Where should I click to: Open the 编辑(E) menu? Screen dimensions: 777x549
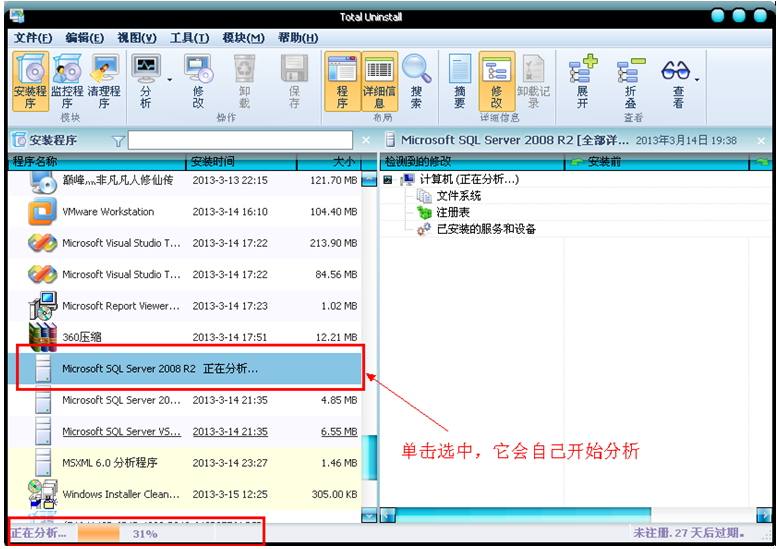pos(84,38)
